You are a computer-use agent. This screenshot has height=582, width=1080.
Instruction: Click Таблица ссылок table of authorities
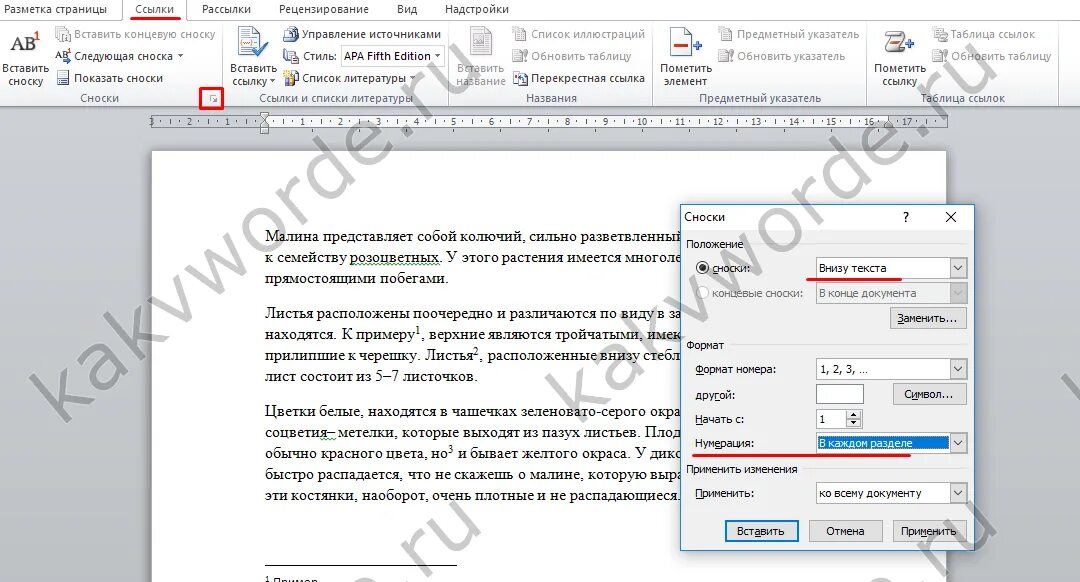pos(984,34)
